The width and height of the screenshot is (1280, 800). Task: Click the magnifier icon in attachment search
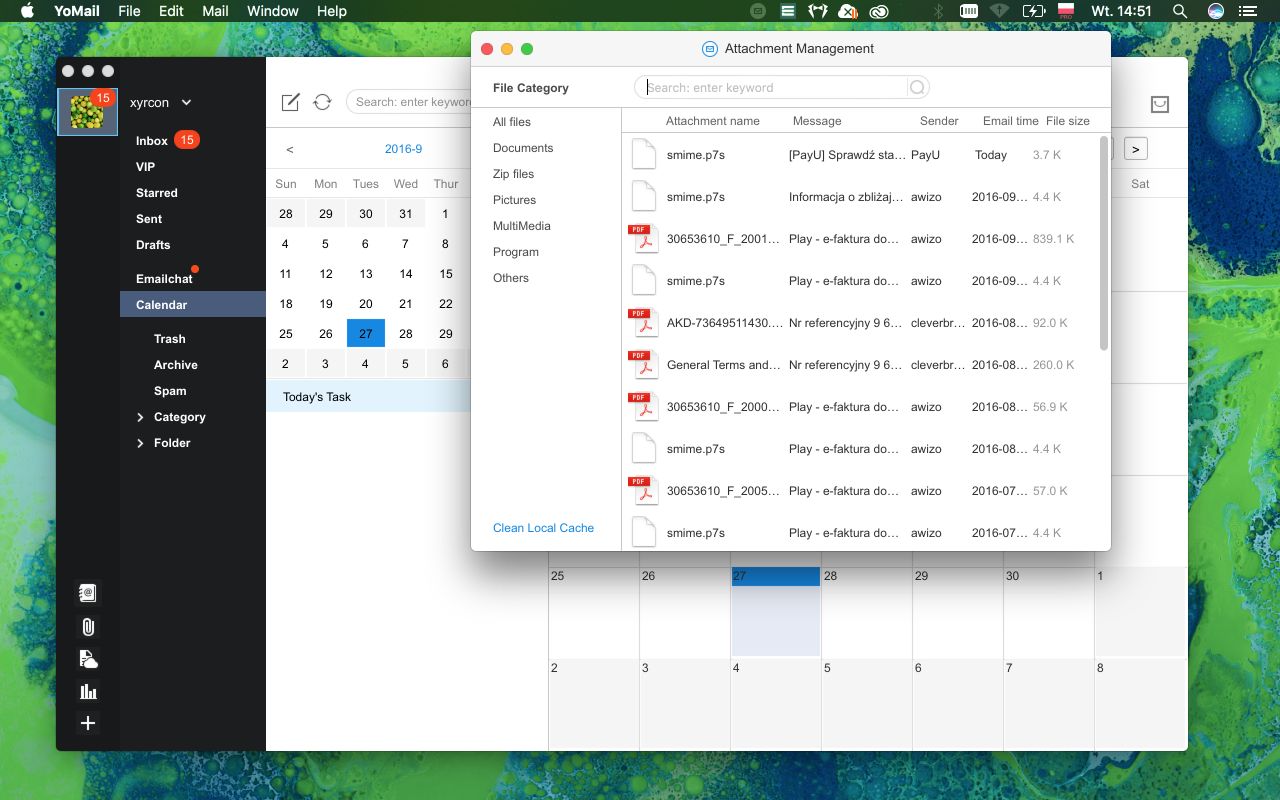(916, 88)
